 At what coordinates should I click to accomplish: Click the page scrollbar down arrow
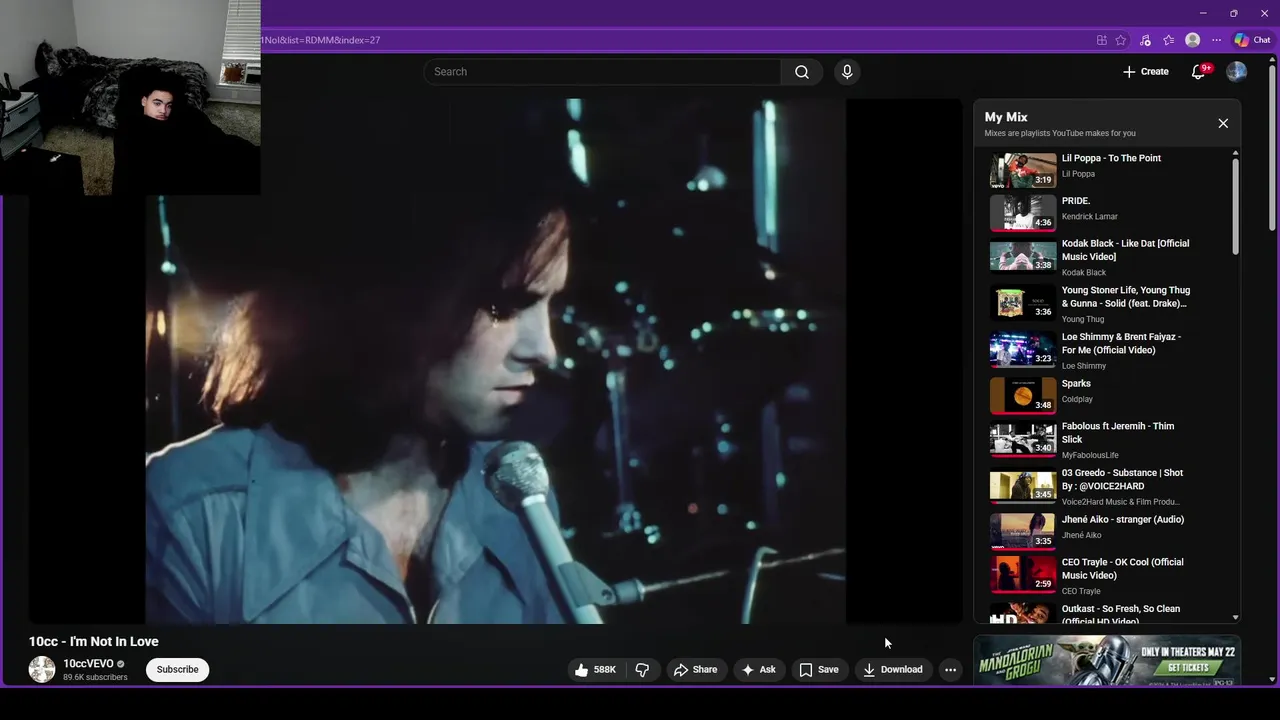[x=1272, y=680]
